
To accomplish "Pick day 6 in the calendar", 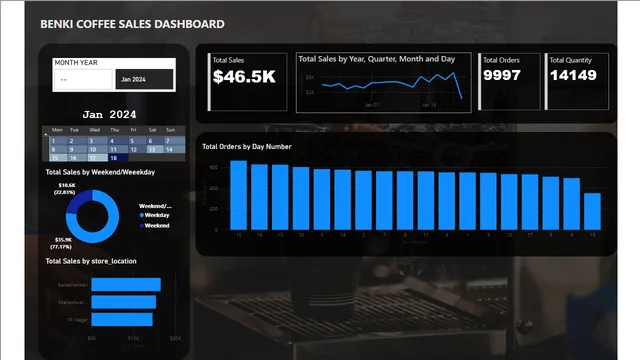I will 155,141.
